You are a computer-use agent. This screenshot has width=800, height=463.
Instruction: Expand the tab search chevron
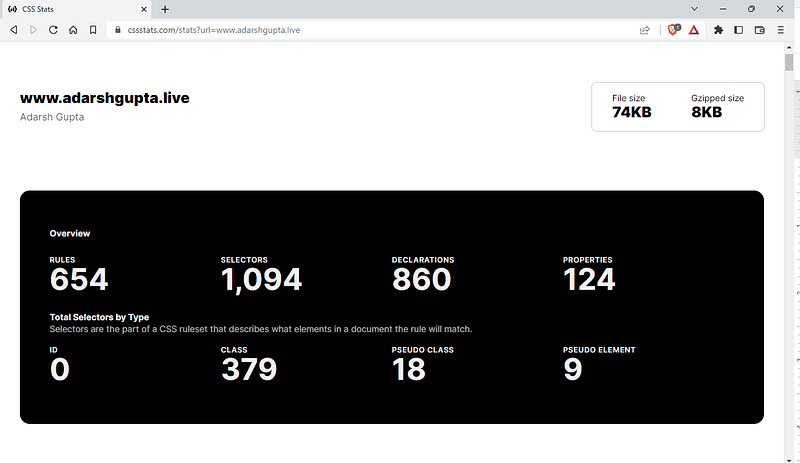pos(694,9)
